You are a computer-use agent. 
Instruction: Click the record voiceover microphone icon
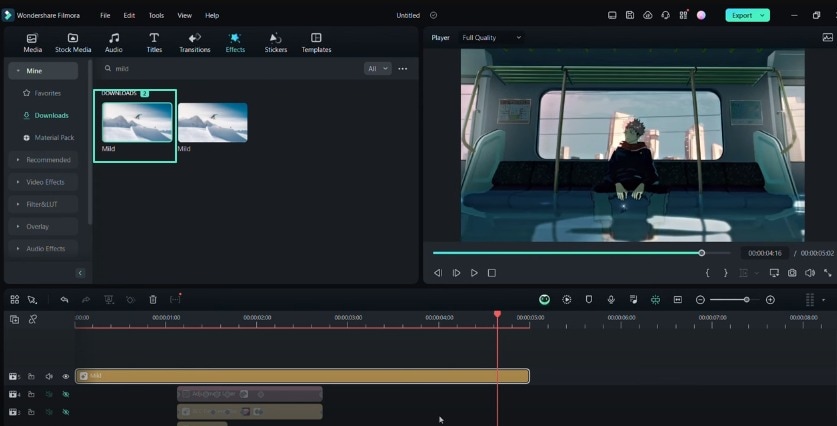pyautogui.click(x=611, y=299)
